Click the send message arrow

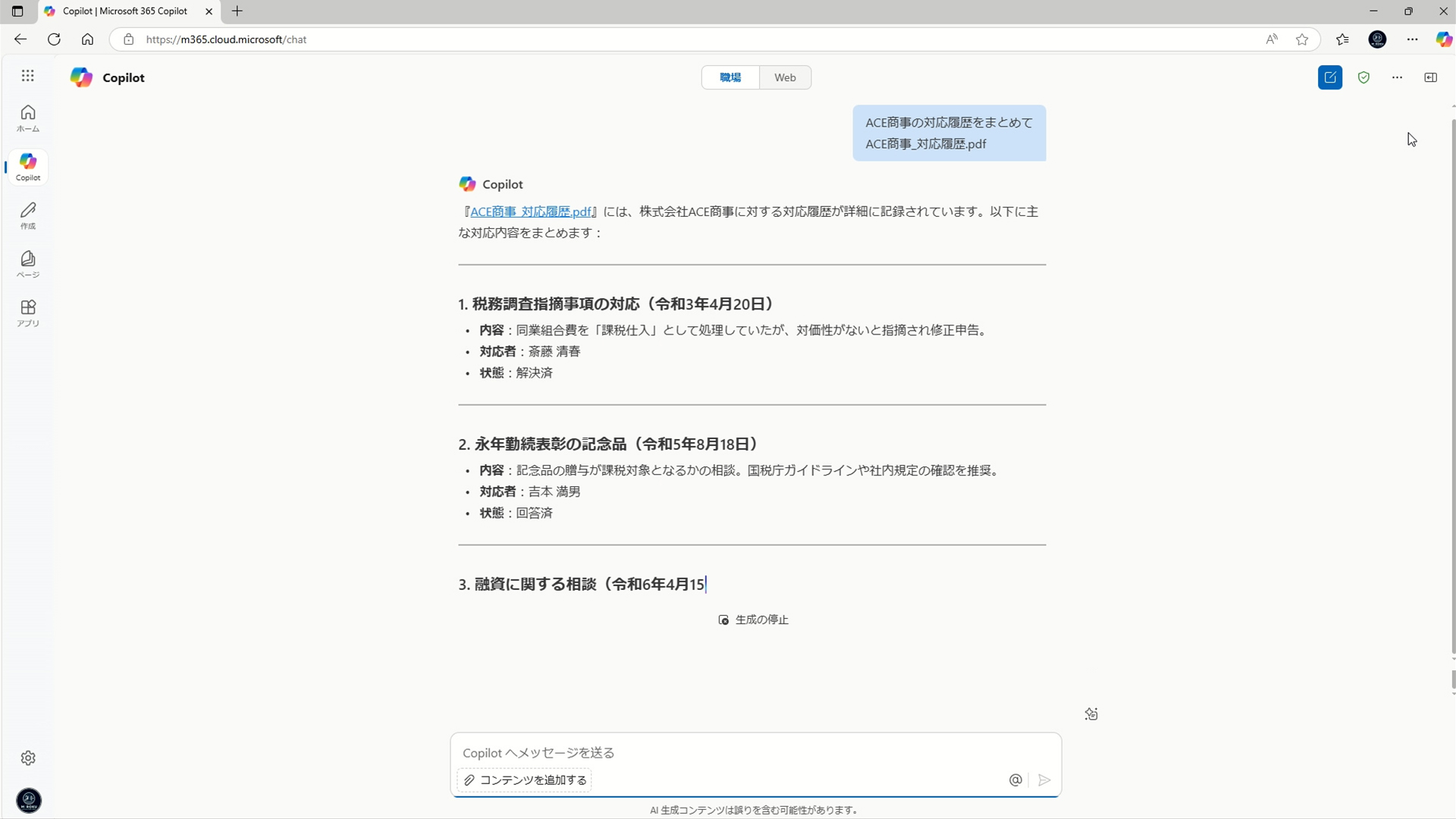[x=1044, y=780]
